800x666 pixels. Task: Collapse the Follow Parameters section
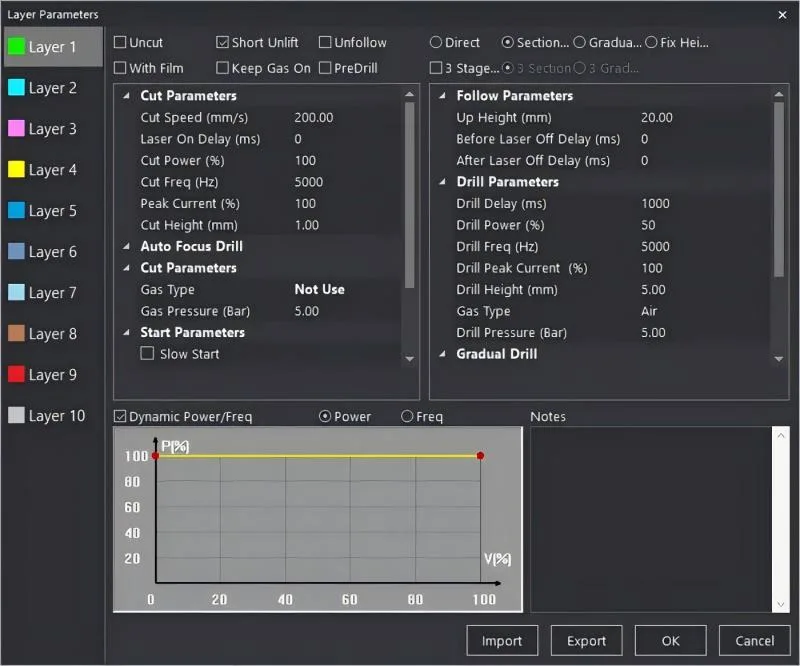point(443,95)
